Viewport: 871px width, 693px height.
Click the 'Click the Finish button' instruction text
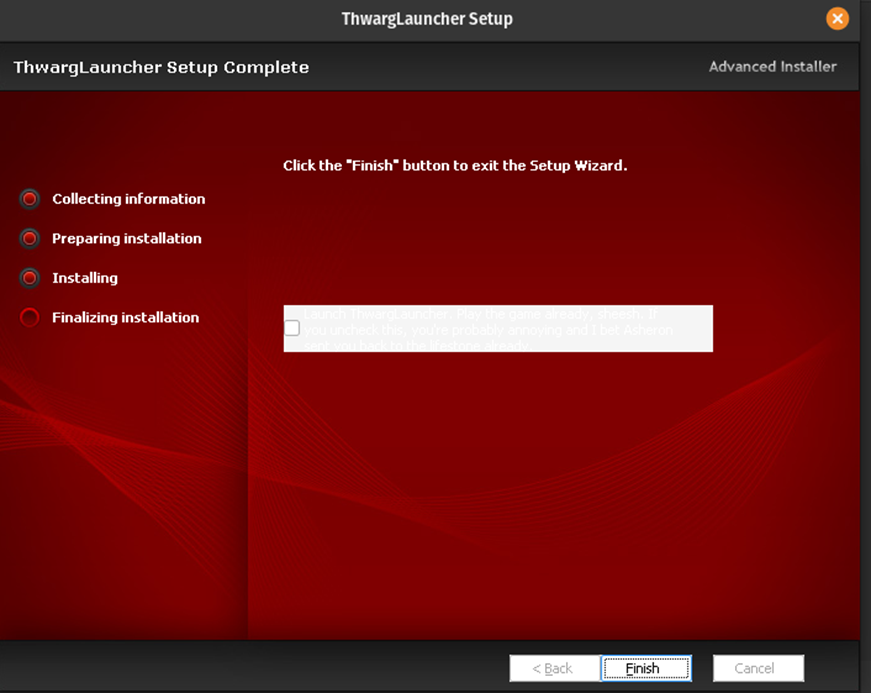click(x=455, y=166)
